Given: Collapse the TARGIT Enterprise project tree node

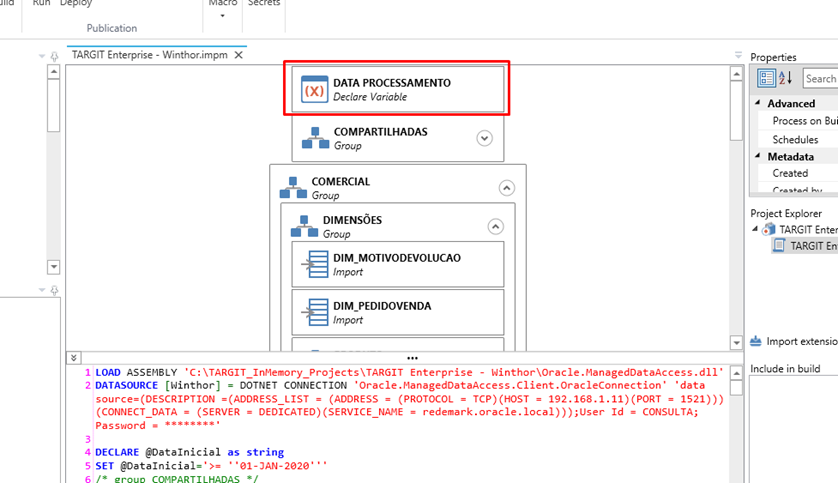Looking at the screenshot, I should coord(755,229).
